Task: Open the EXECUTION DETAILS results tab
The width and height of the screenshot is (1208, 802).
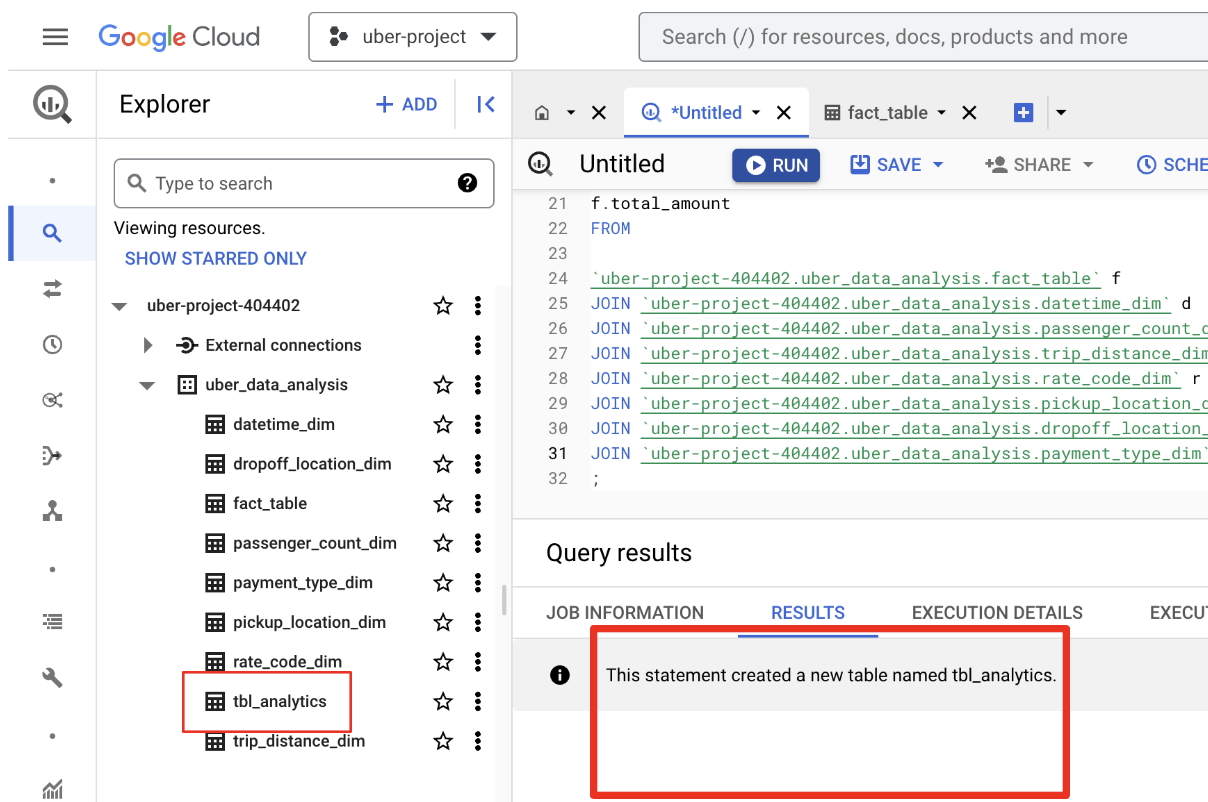Action: pyautogui.click(x=996, y=613)
